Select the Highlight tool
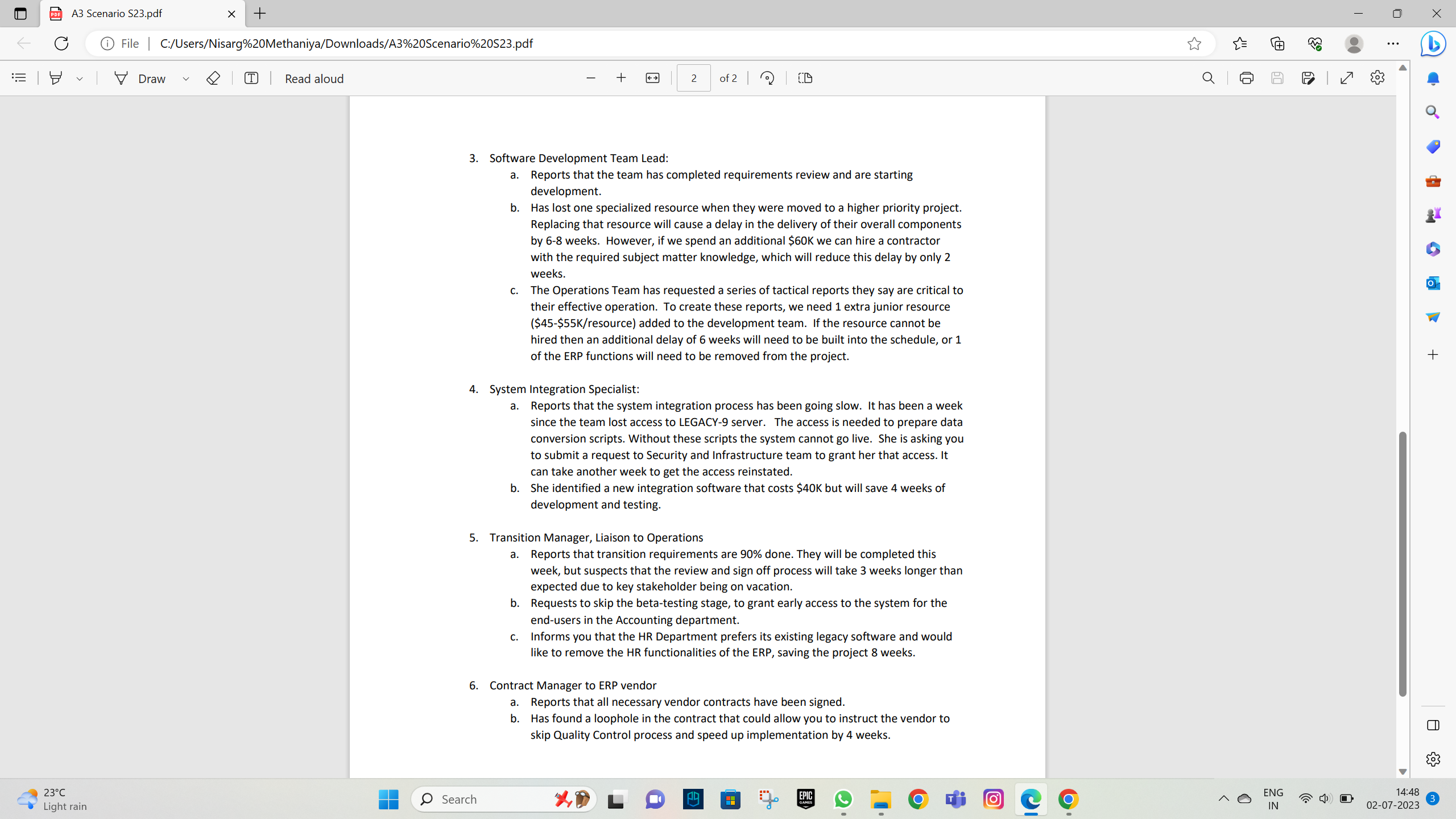The height and width of the screenshot is (819, 1456). (x=56, y=78)
